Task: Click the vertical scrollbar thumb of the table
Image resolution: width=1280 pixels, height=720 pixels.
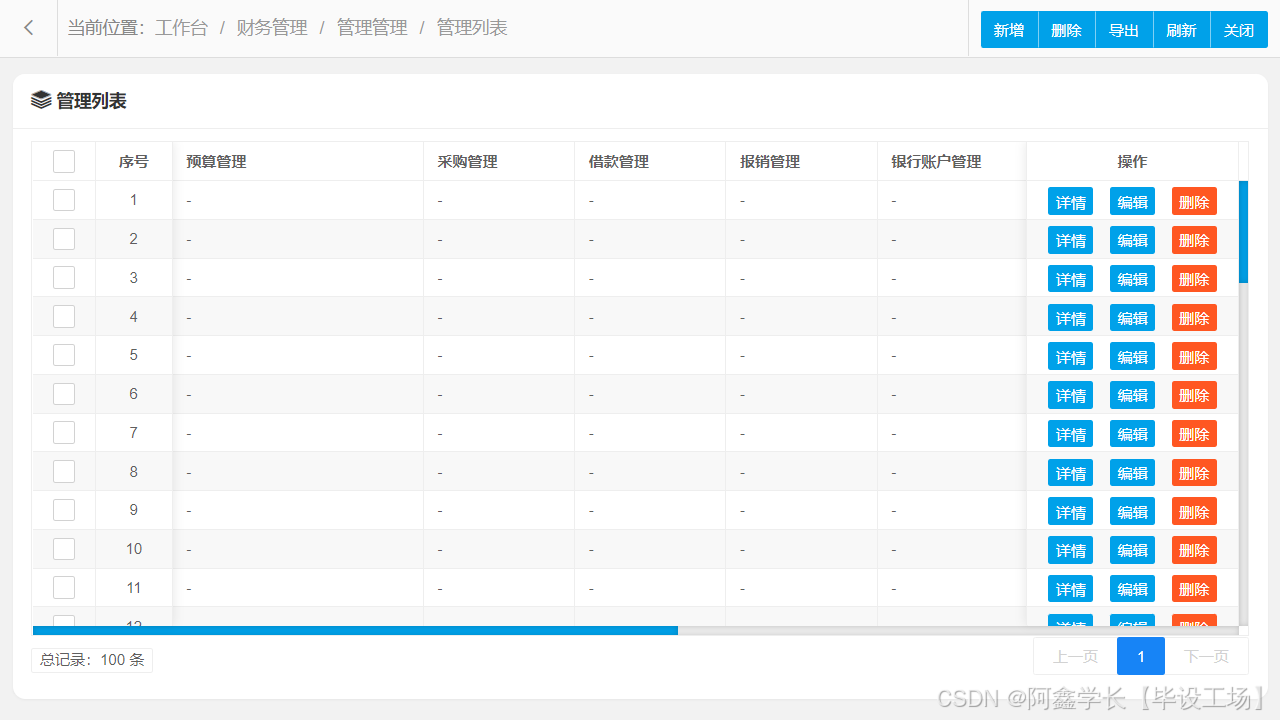Action: 1243,232
